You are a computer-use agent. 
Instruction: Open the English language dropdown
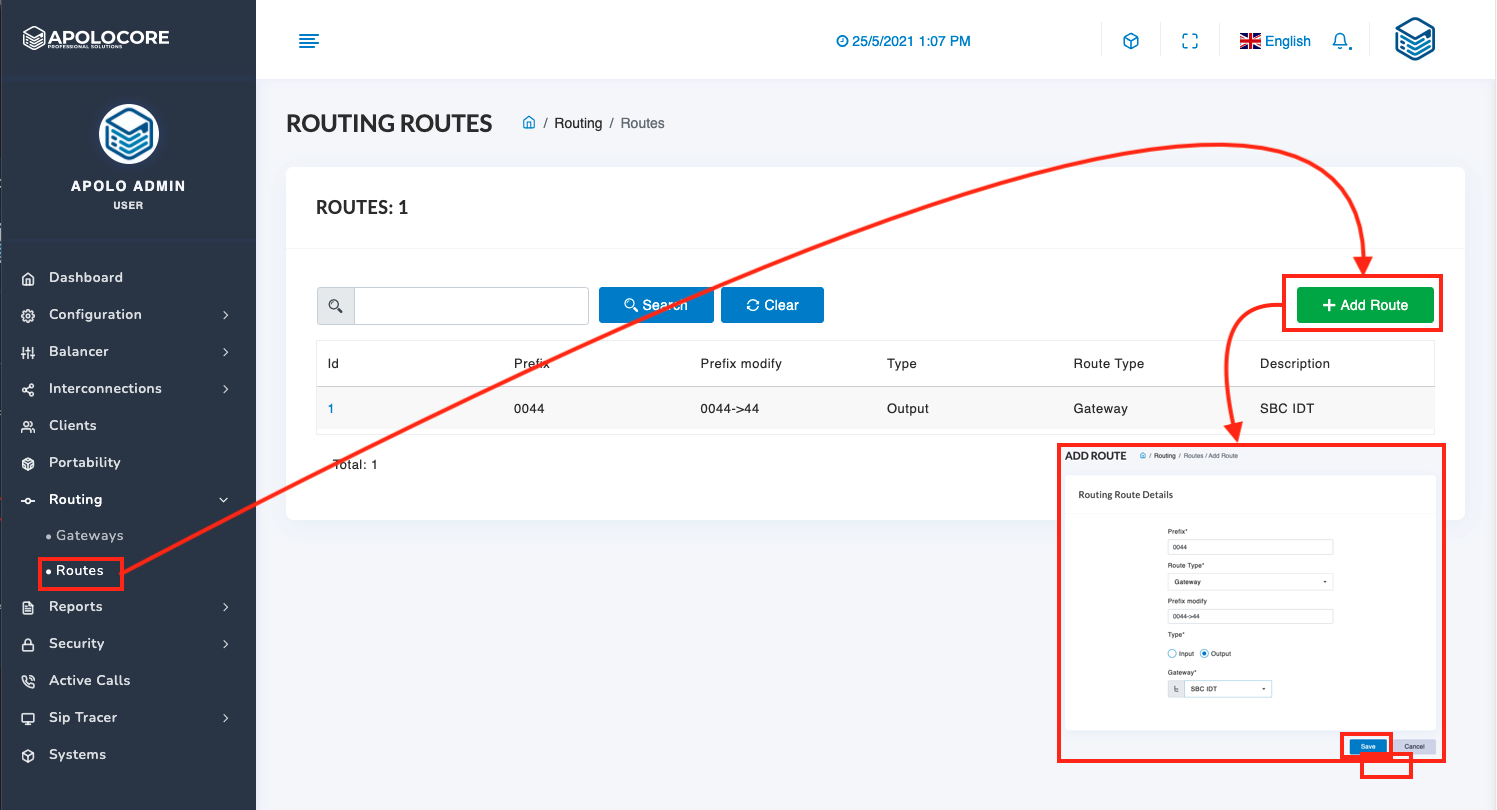pos(1275,41)
